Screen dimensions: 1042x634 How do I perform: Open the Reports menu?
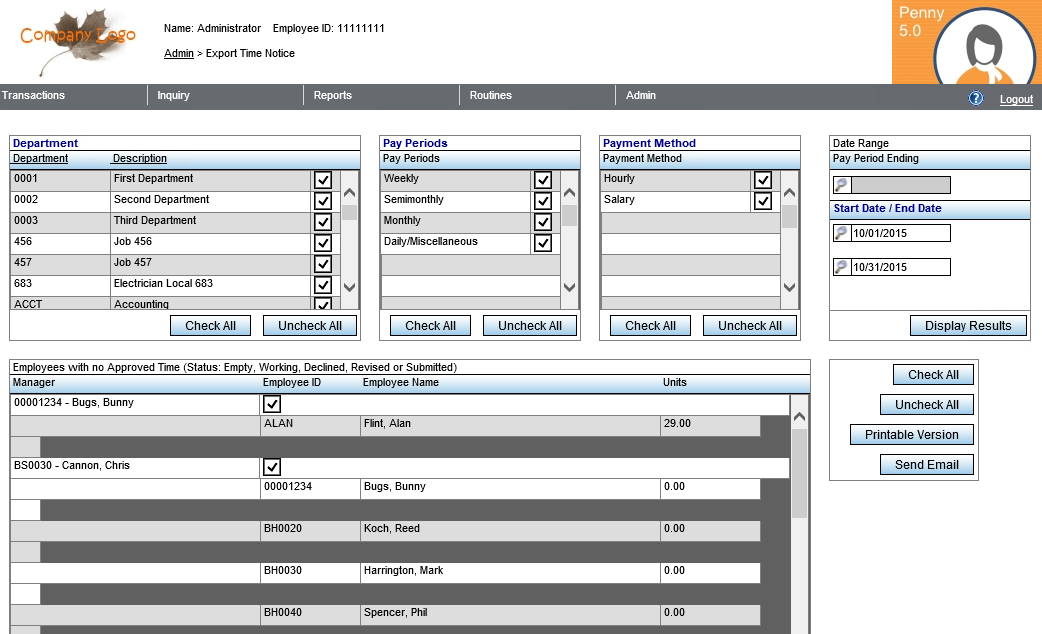(x=333, y=96)
